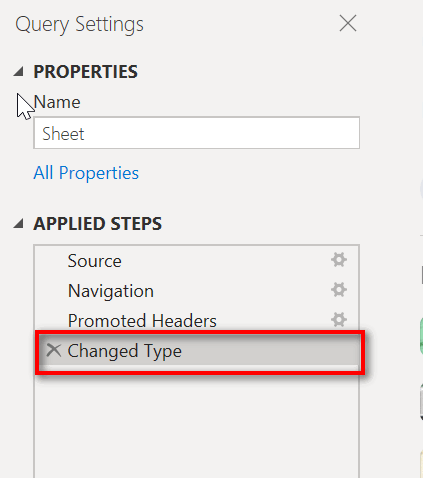
Task: Close the Query Settings pane
Action: click(348, 23)
